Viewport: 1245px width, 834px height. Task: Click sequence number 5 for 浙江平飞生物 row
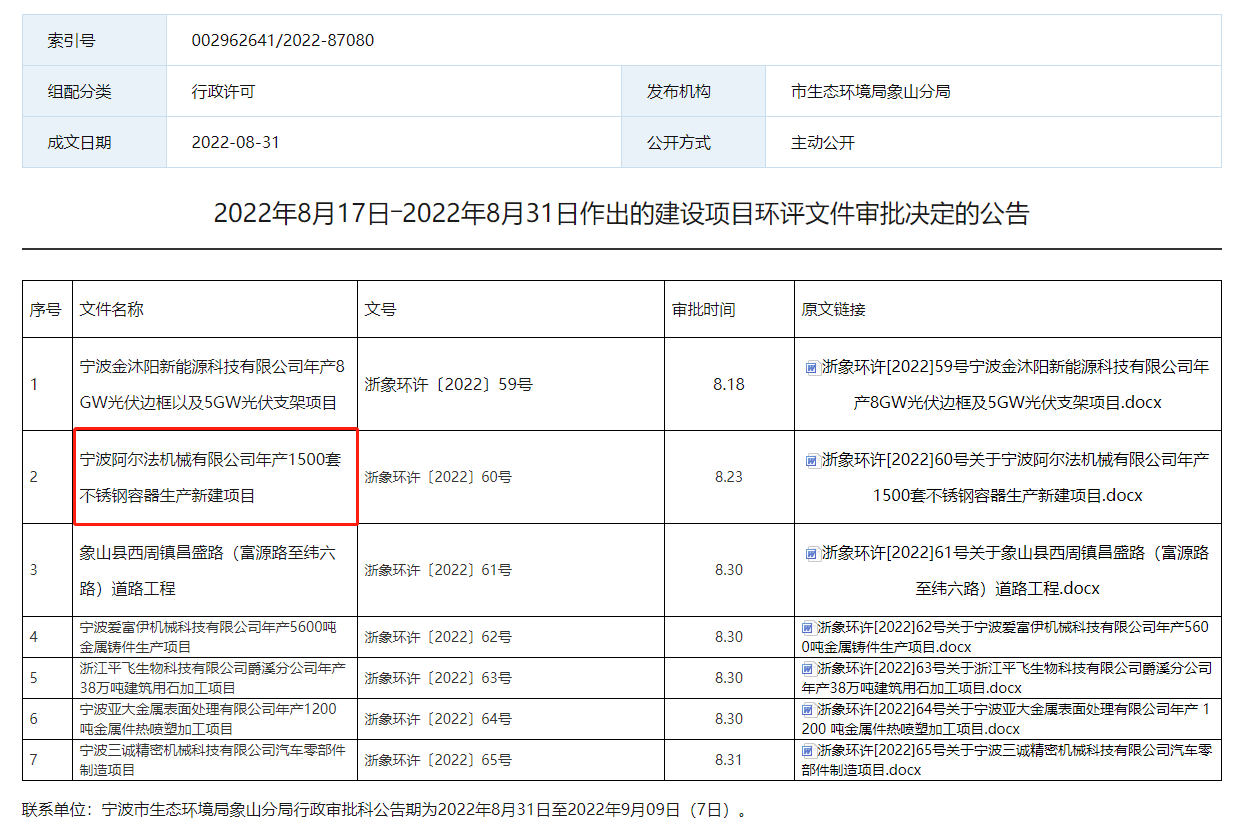34,678
